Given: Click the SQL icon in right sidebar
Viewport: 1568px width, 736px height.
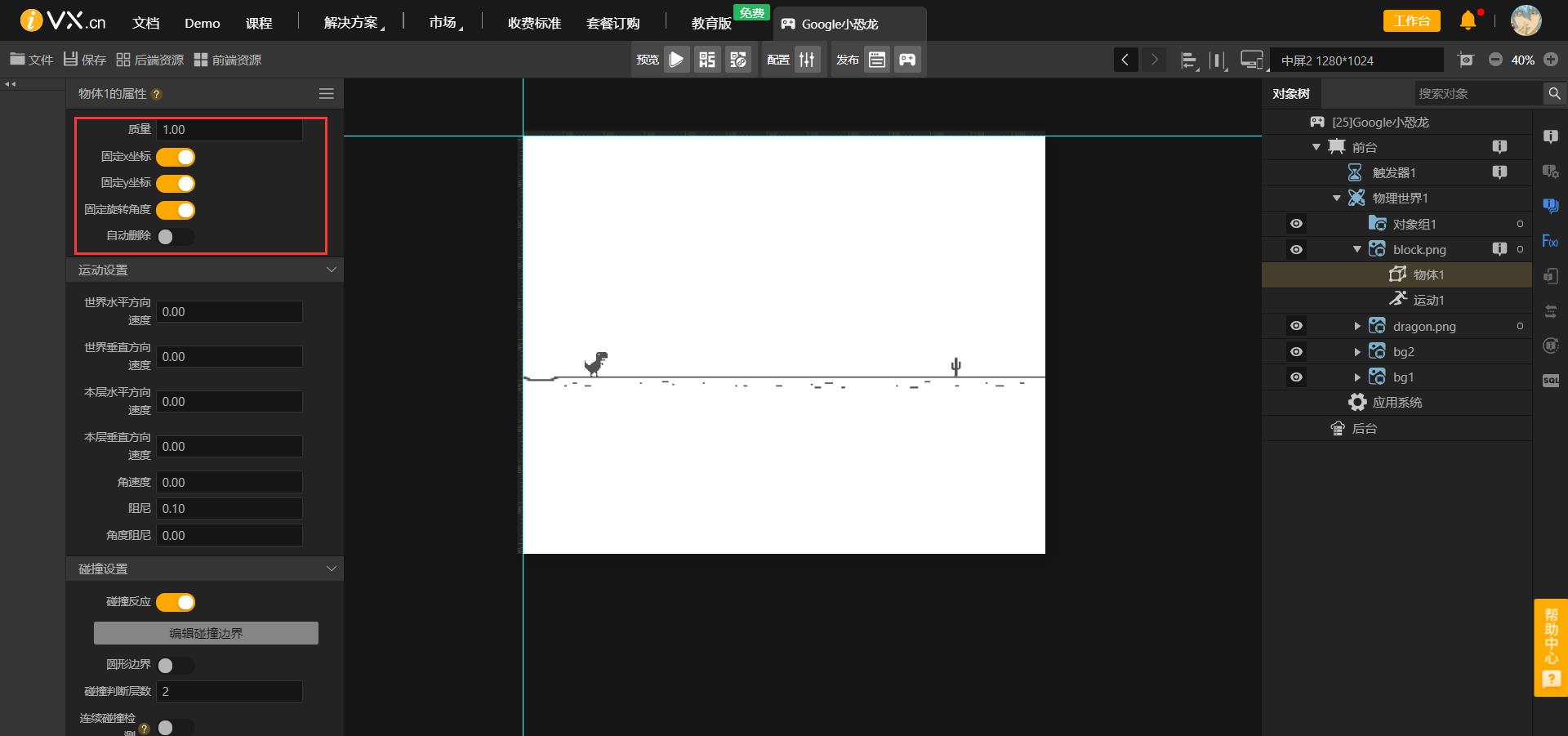Looking at the screenshot, I should [x=1551, y=381].
